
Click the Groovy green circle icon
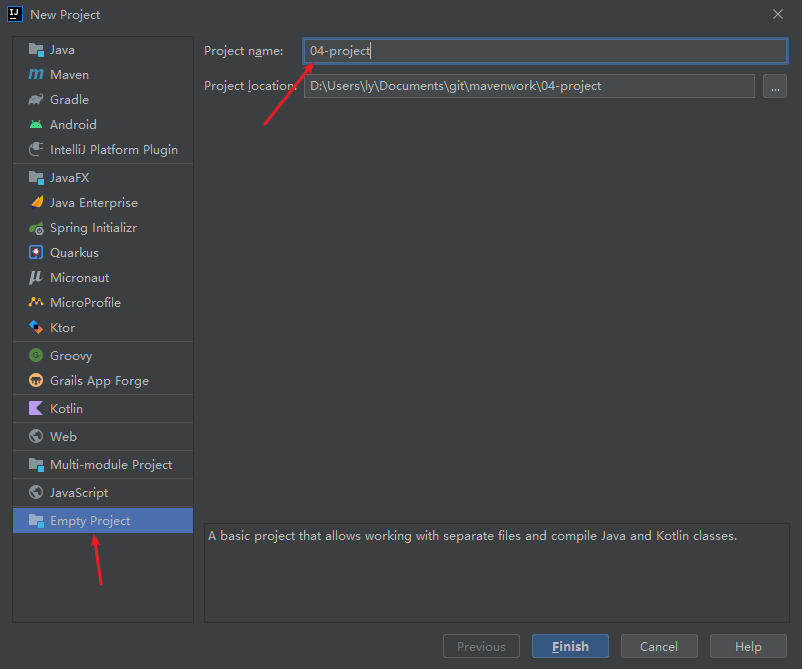tap(36, 355)
